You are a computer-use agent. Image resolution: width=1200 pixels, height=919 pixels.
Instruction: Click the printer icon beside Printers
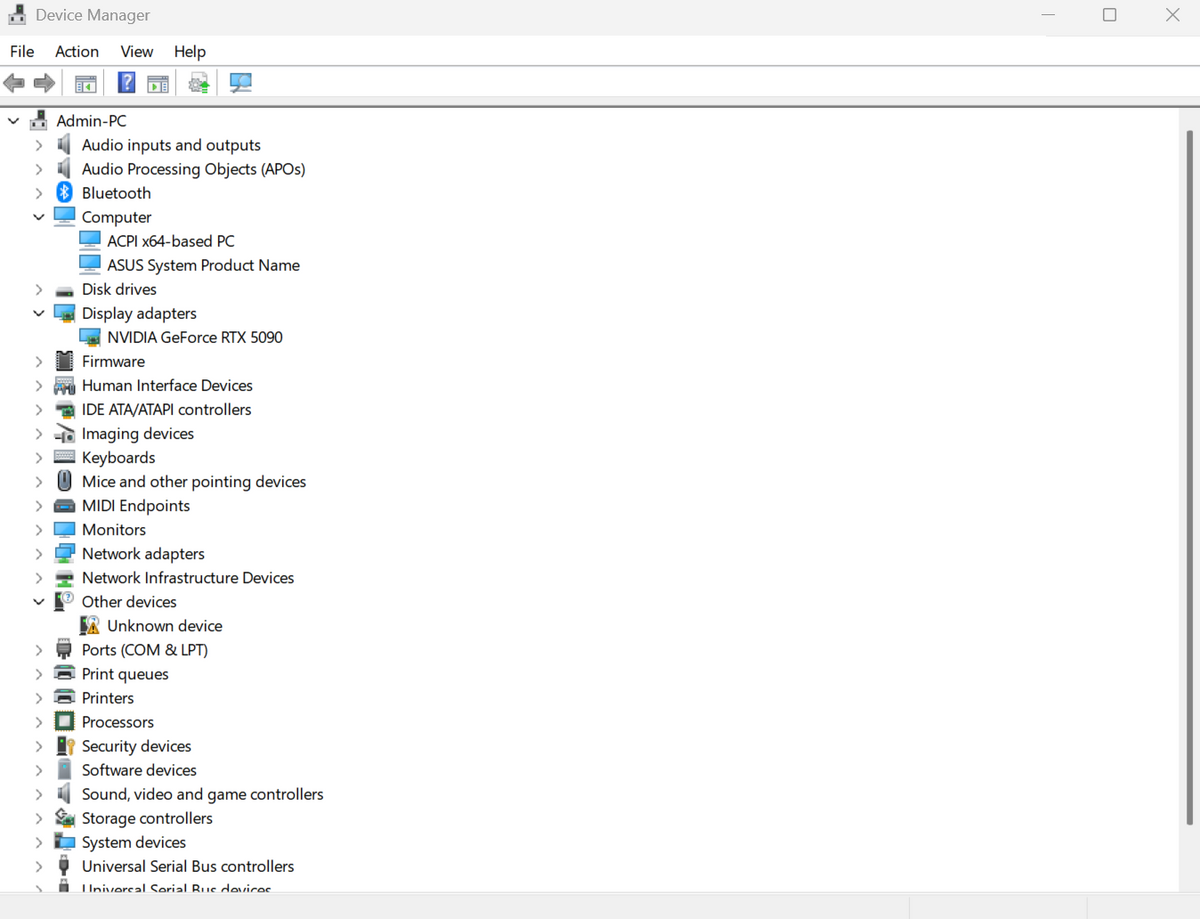[64, 697]
